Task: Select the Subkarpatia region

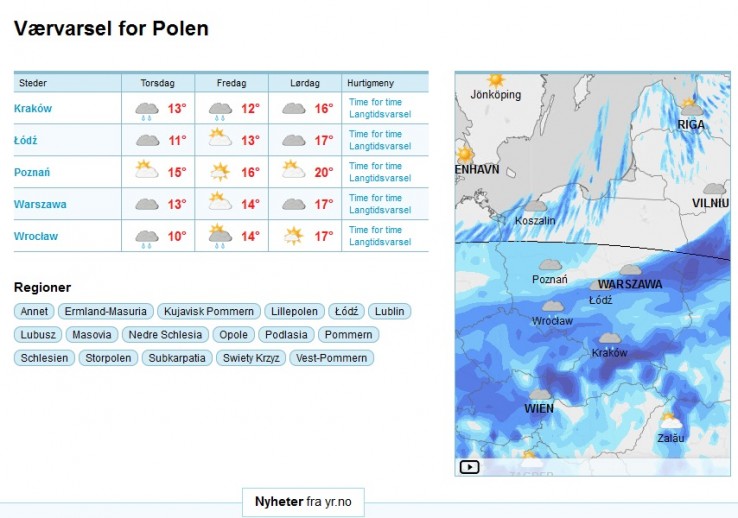Action: [177, 358]
